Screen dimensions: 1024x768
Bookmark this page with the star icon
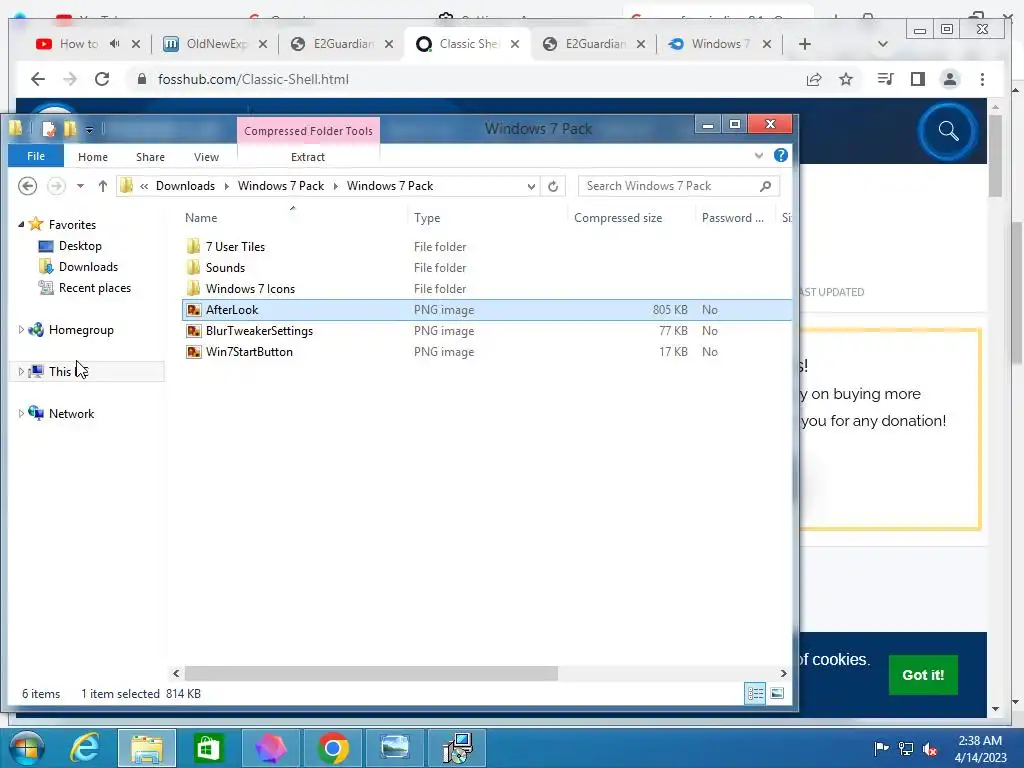point(846,79)
